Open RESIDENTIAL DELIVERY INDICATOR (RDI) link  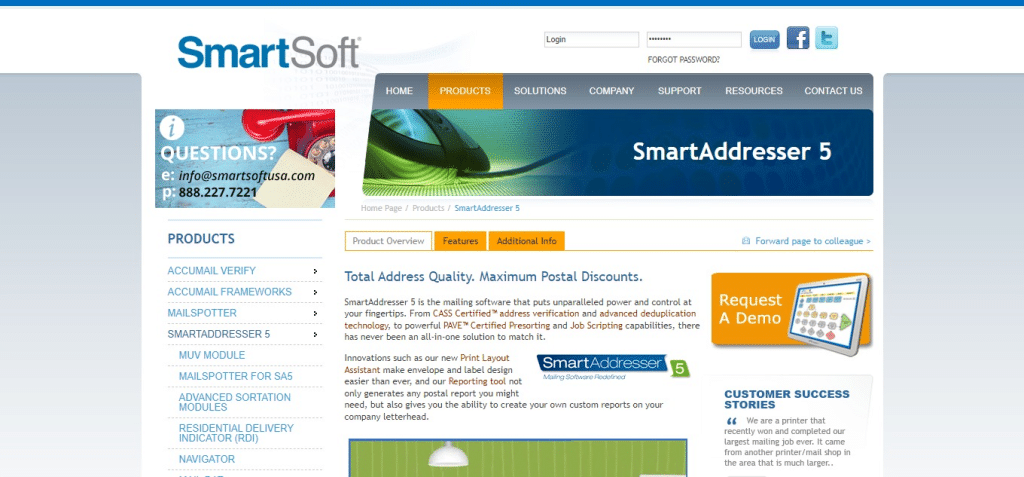[236, 433]
